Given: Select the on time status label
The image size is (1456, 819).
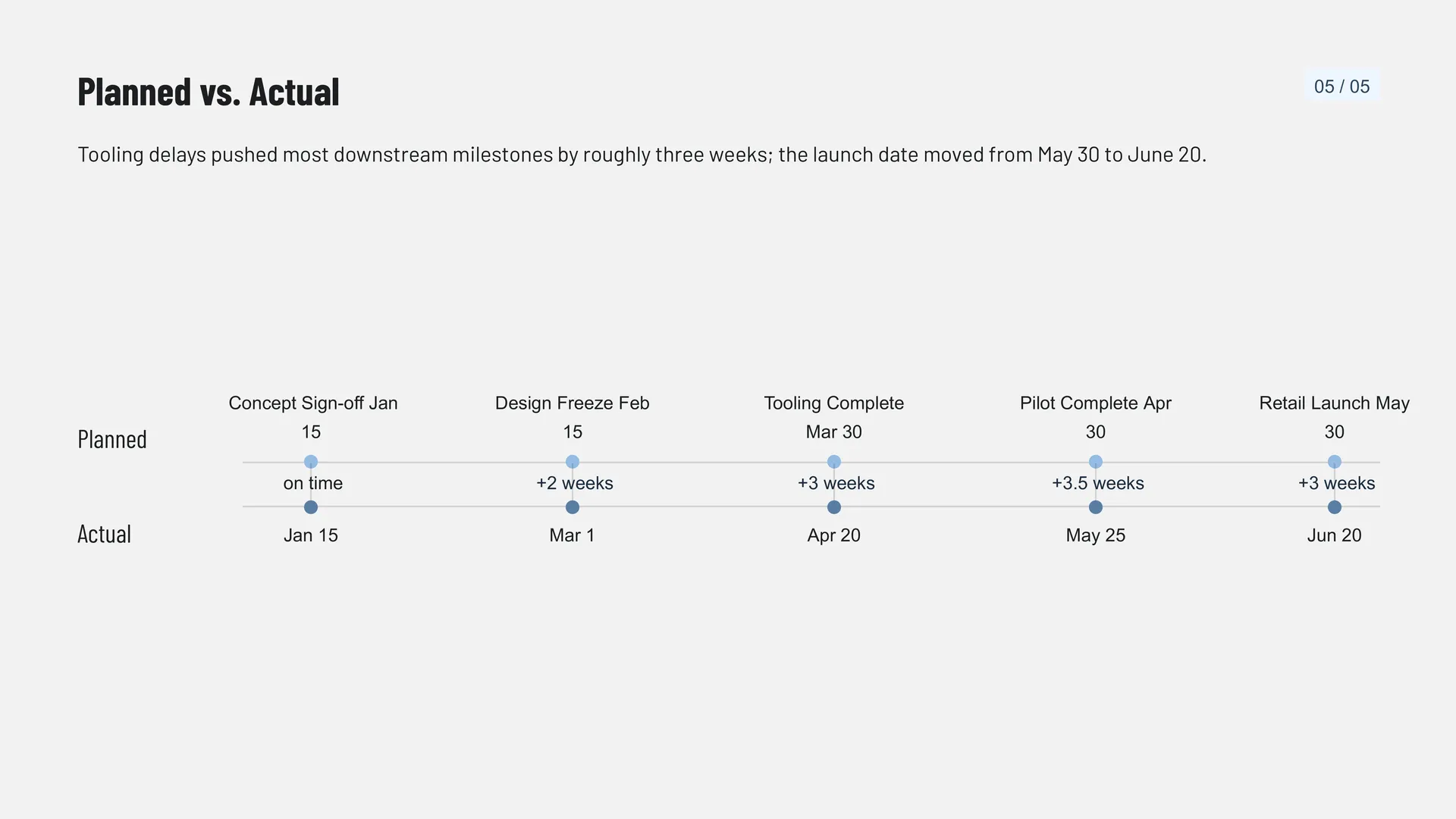Looking at the screenshot, I should point(313,483).
